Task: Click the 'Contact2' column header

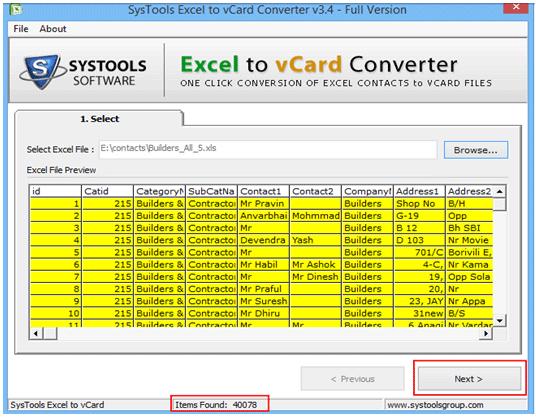Action: click(x=315, y=191)
